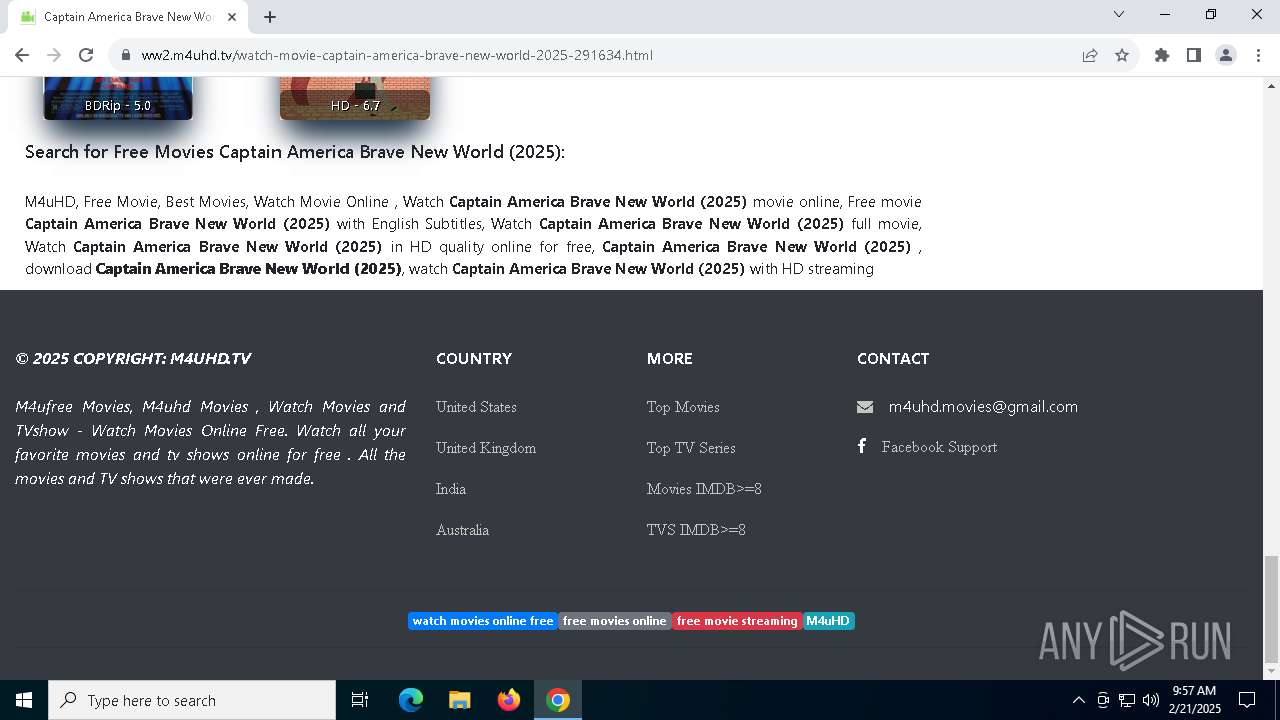Open Chrome profile avatar
The image size is (1280, 720).
coord(1226,55)
